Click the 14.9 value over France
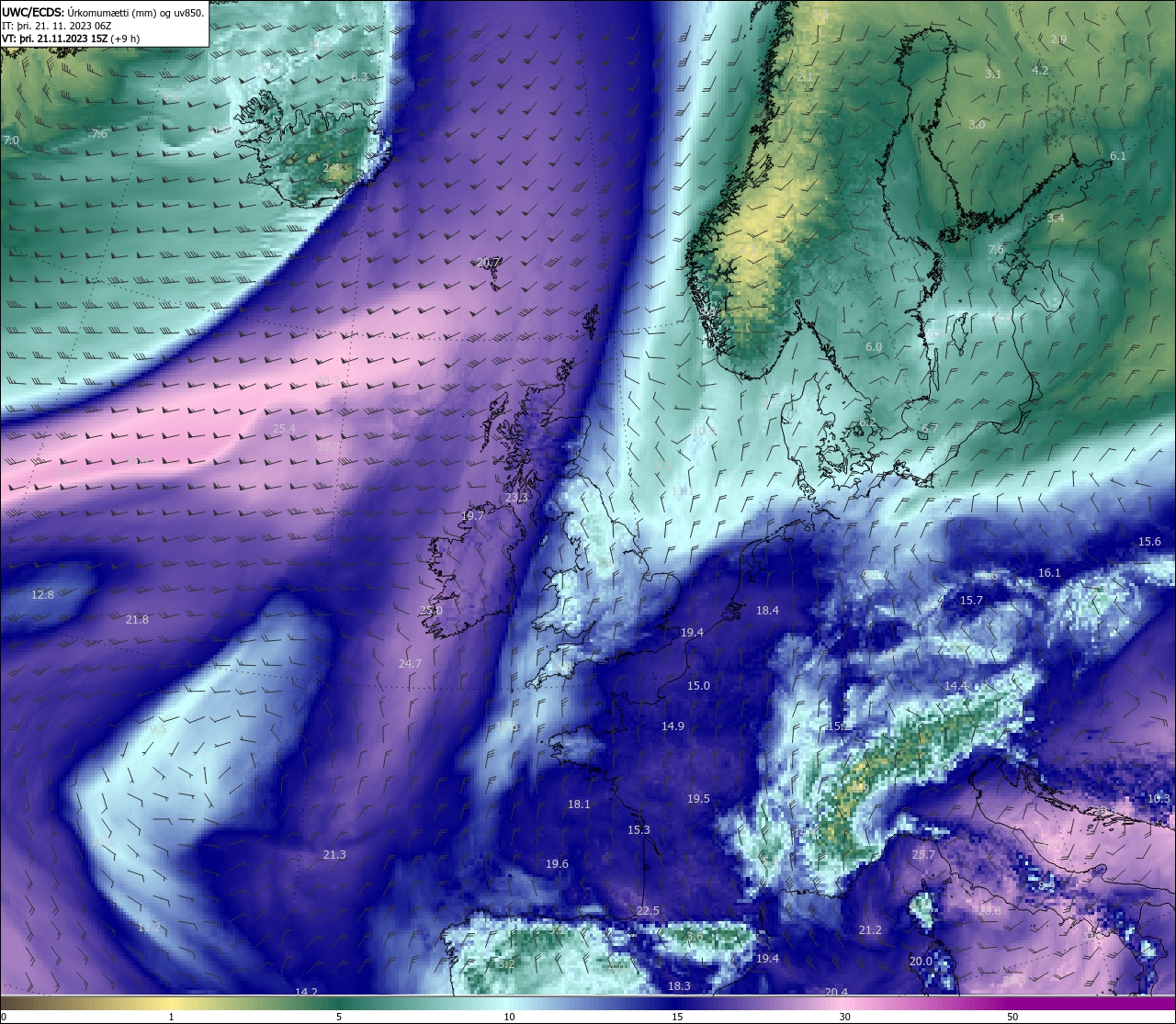This screenshot has width=1176, height=1024. [673, 726]
